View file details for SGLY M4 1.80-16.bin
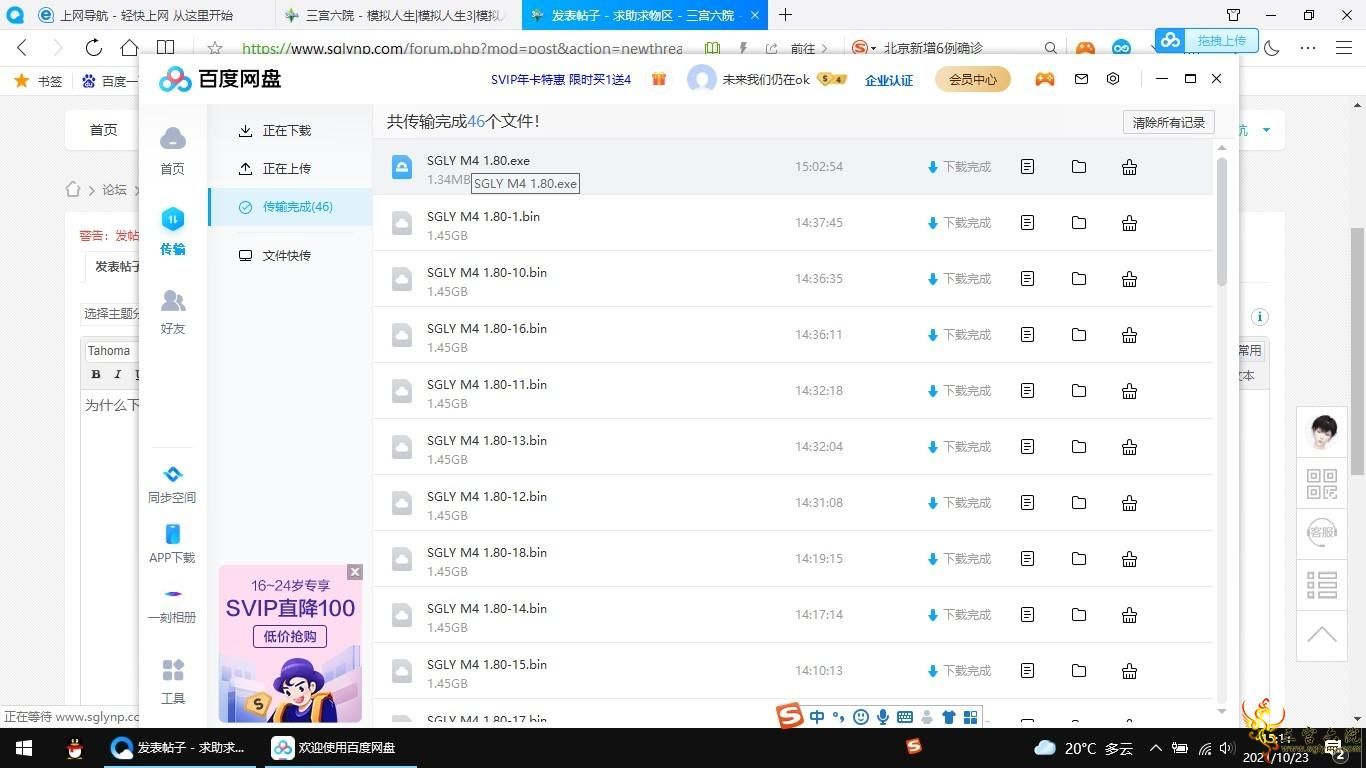The image size is (1366, 768). 1027,335
